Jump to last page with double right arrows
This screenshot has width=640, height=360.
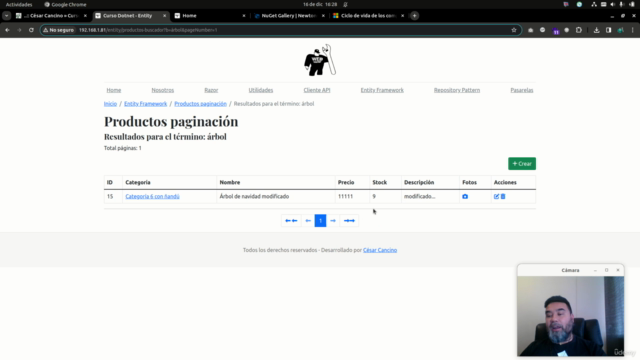[349, 220]
